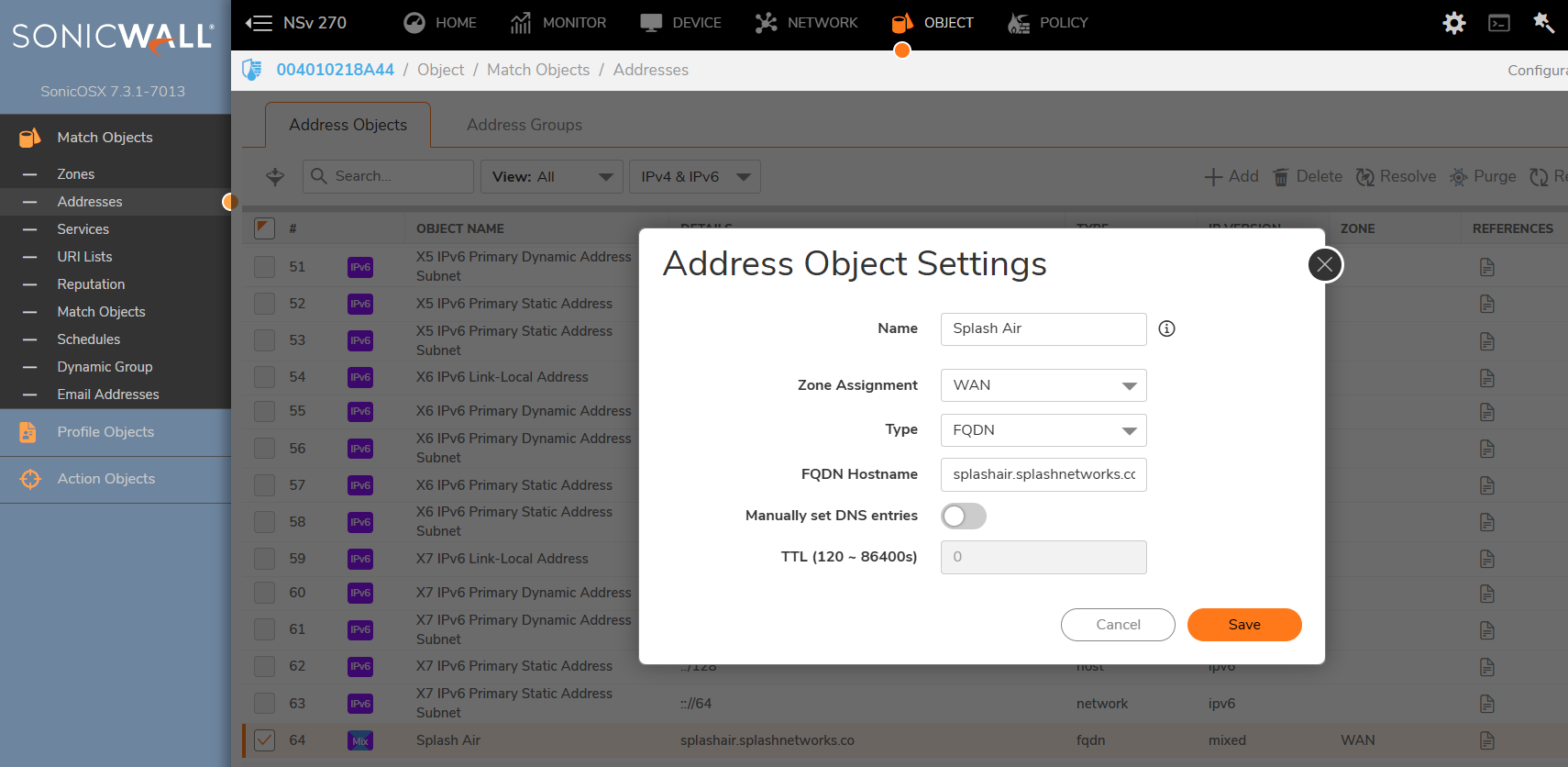Screen dimensions: 1568x767
Task: Open references icon for row 57
Action: click(1487, 485)
